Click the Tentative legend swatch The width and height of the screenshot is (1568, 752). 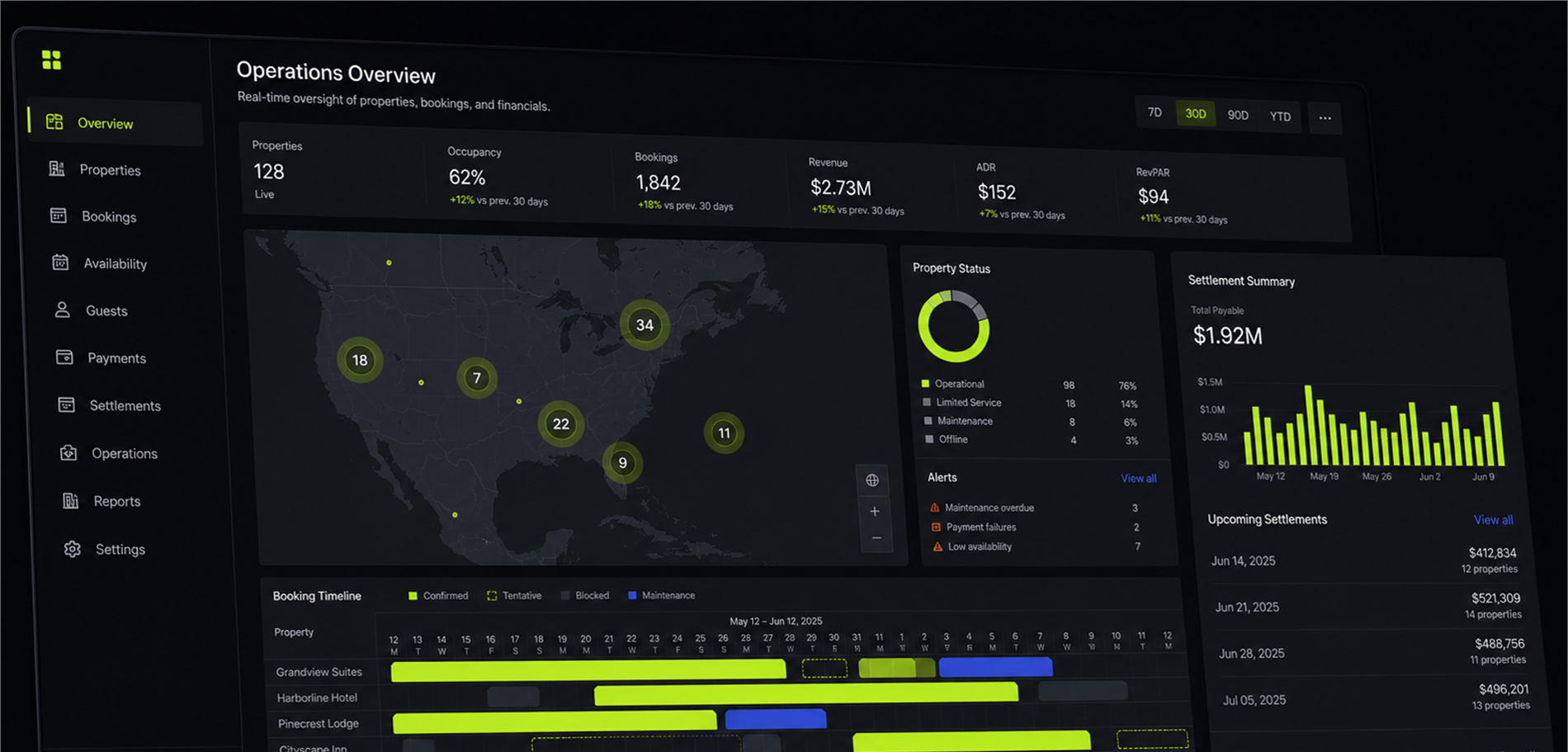point(492,595)
